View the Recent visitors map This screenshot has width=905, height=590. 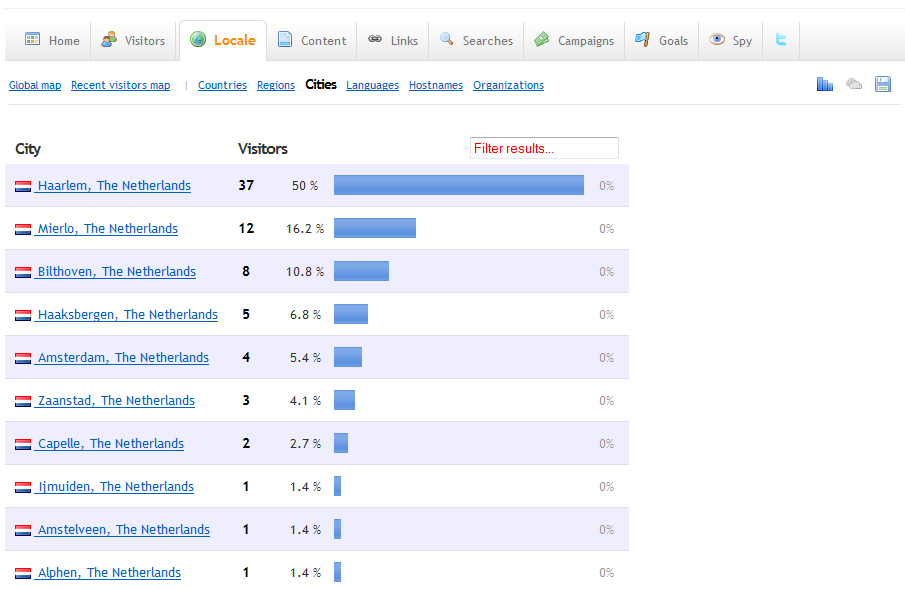point(120,86)
